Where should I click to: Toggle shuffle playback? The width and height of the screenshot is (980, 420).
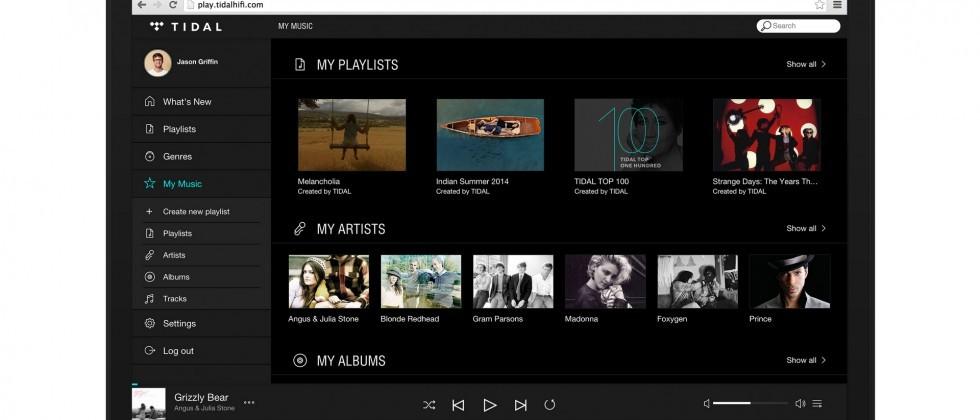pos(429,405)
